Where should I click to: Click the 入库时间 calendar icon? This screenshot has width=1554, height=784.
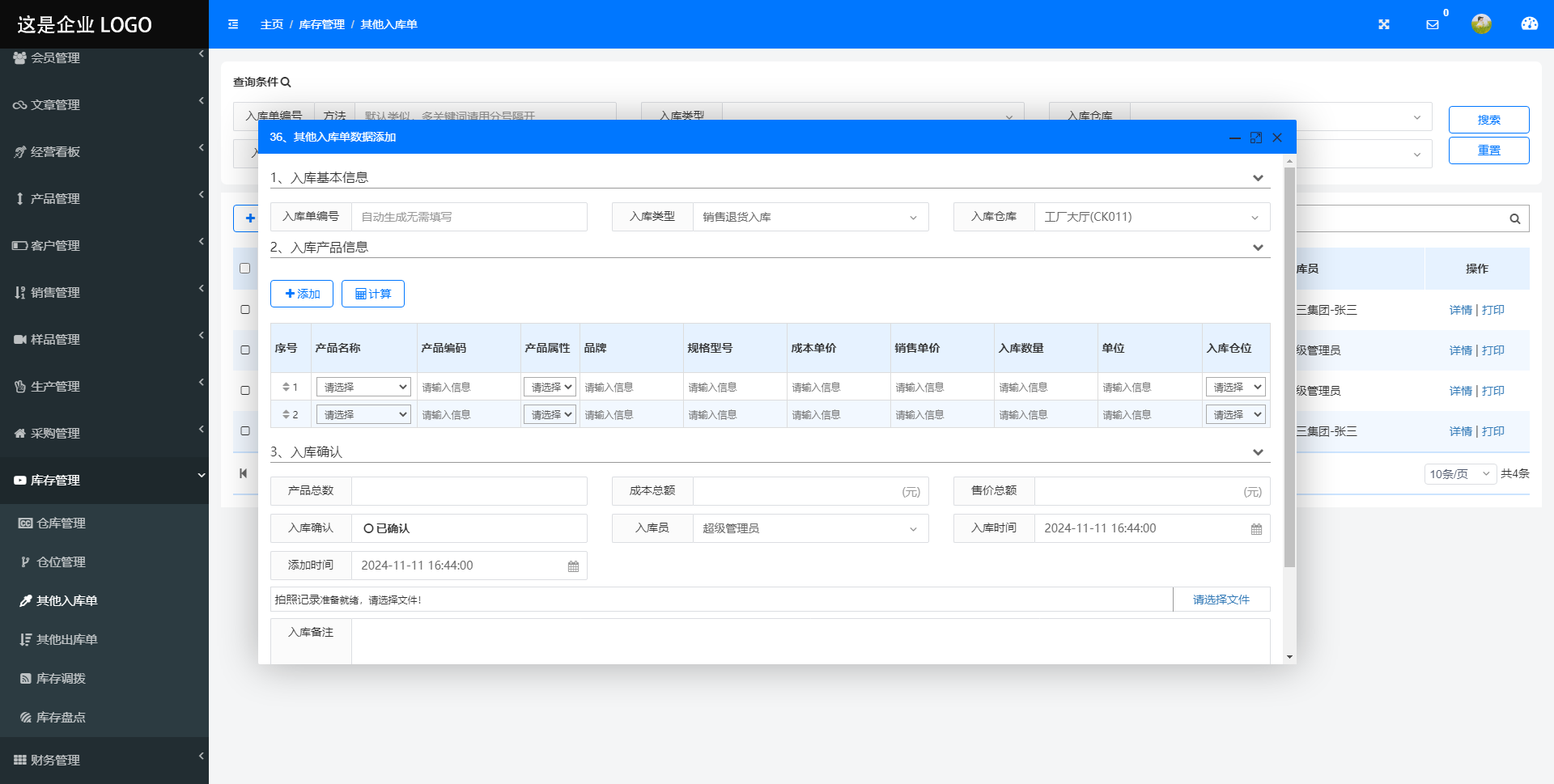point(1256,529)
